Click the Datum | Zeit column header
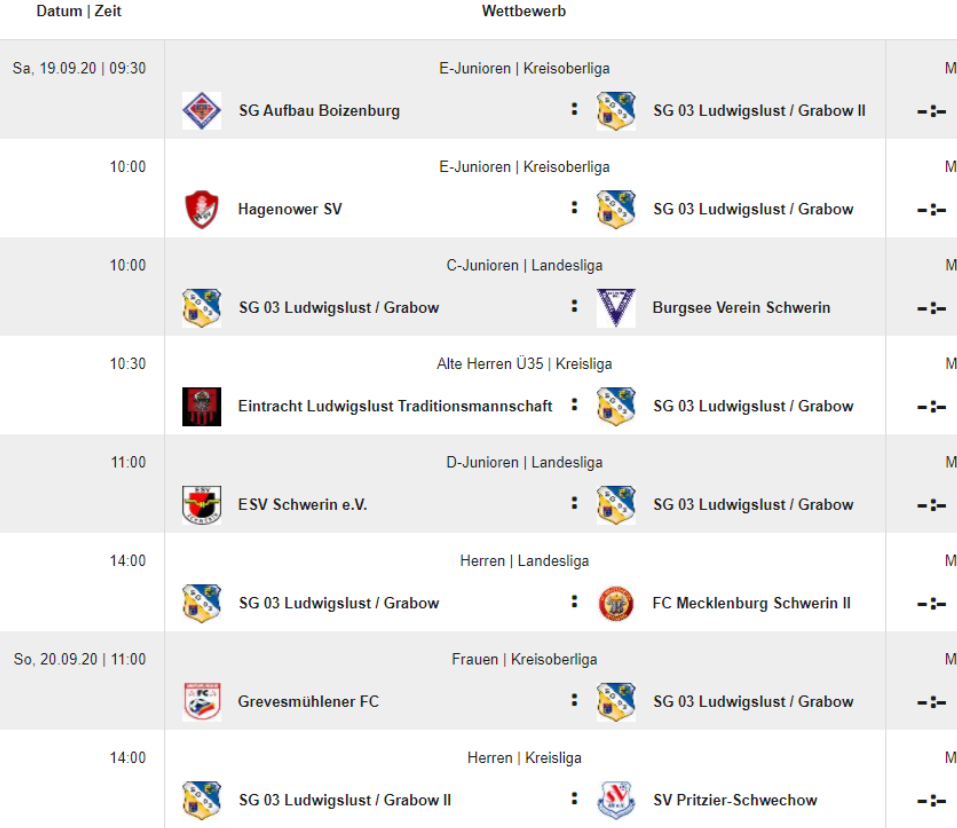Viewport: 957px width, 828px height. pos(79,12)
